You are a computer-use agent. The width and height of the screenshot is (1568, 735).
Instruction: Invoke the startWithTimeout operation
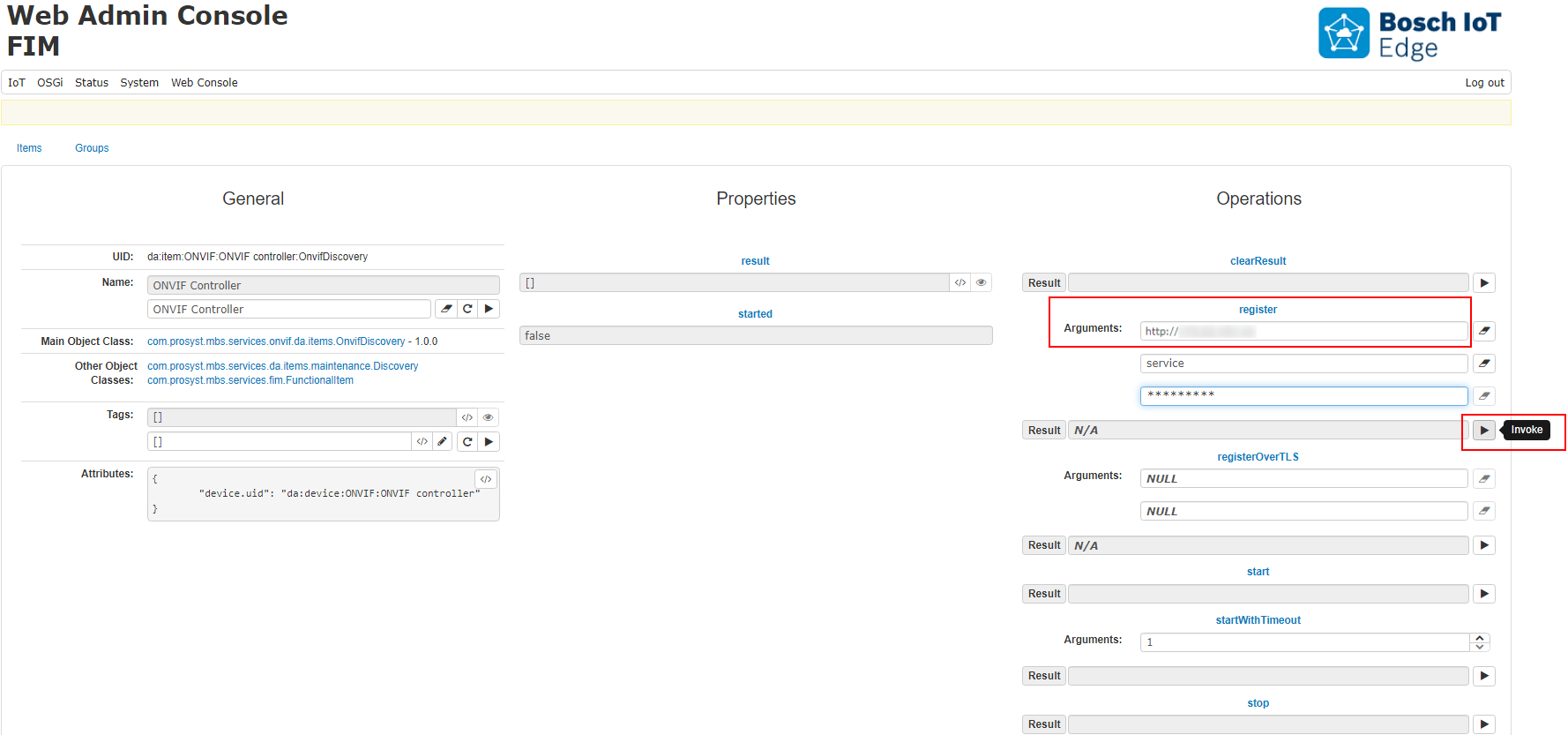1484,676
